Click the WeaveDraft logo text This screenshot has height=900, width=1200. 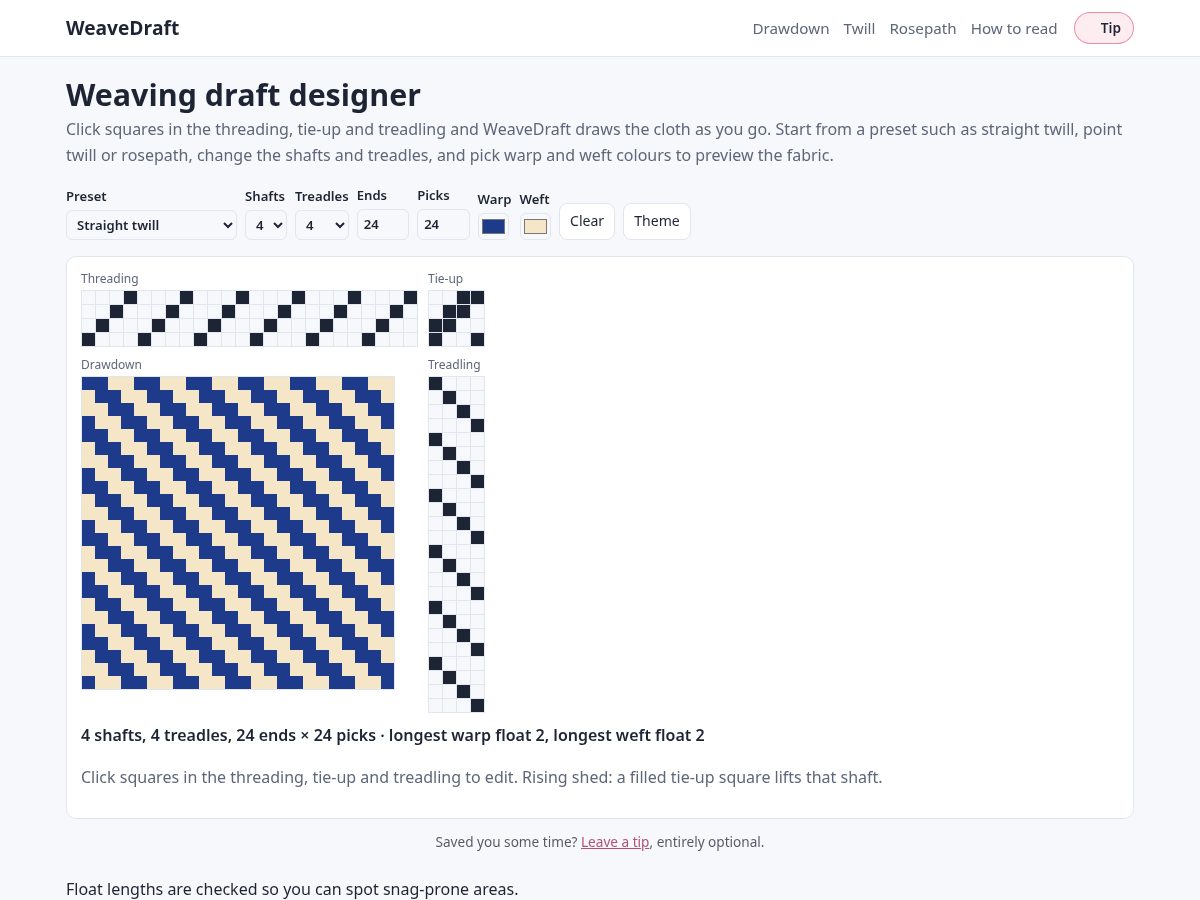tap(122, 28)
